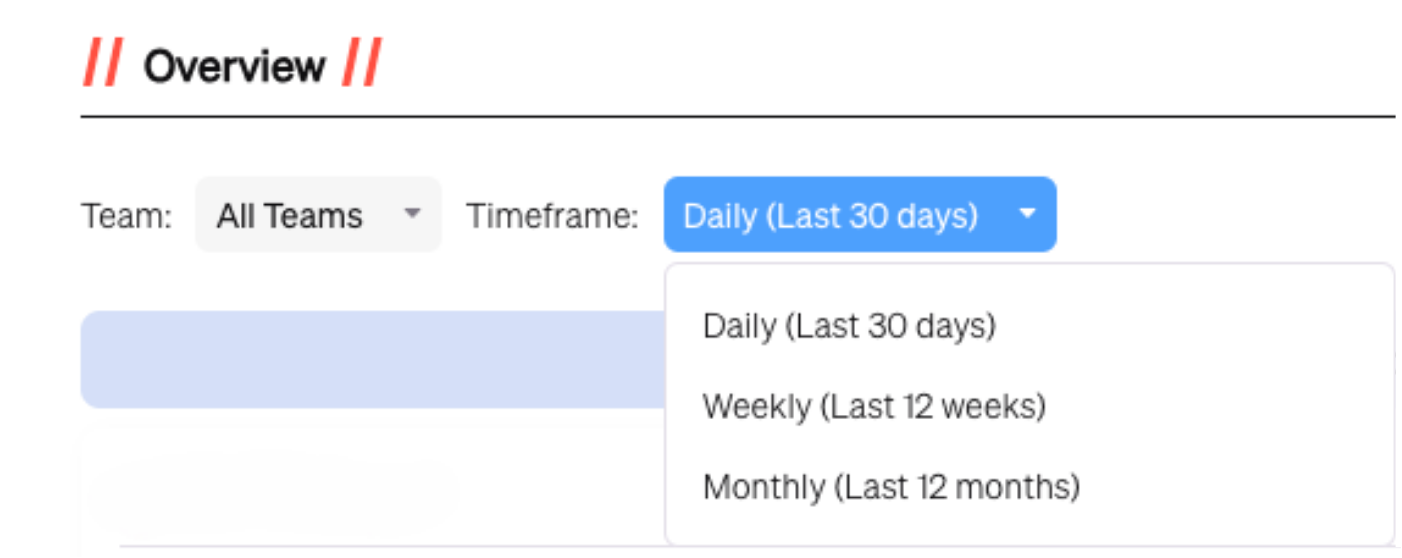Click the red slashes after Overview

click(x=360, y=66)
